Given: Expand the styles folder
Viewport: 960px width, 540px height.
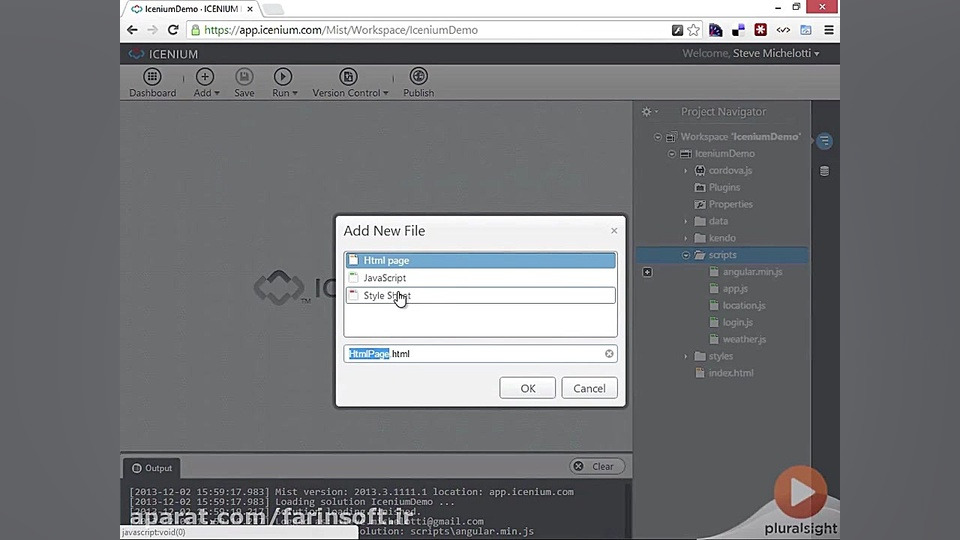Looking at the screenshot, I should pyautogui.click(x=686, y=356).
